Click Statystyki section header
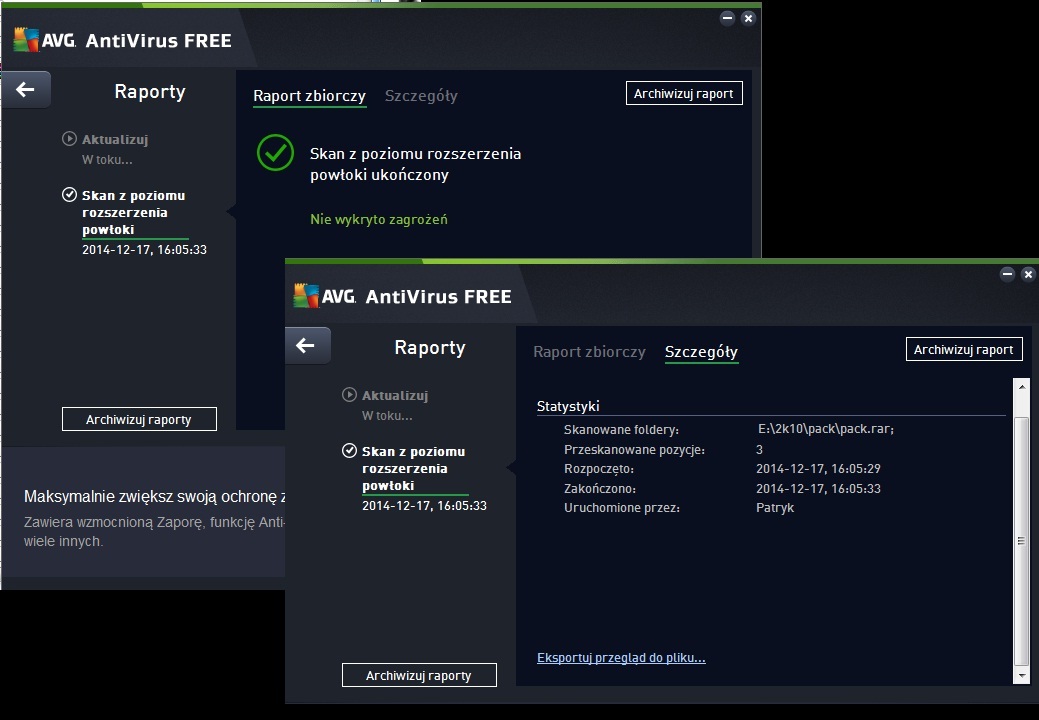 click(x=568, y=406)
